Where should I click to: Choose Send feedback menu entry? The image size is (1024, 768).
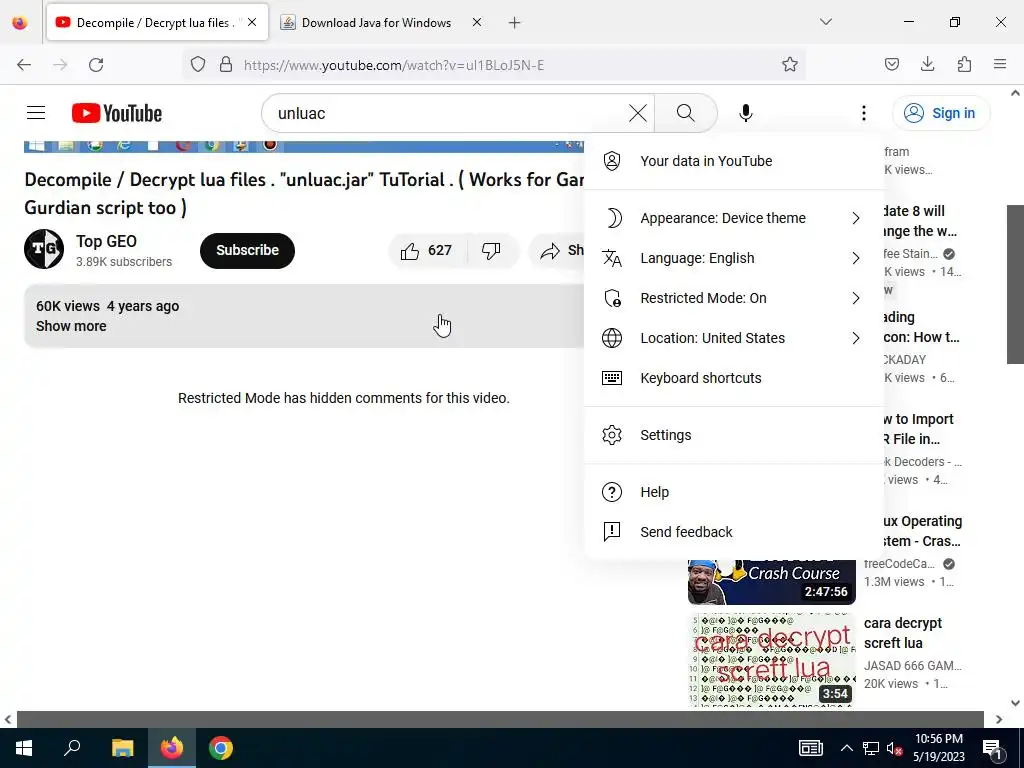click(733, 532)
